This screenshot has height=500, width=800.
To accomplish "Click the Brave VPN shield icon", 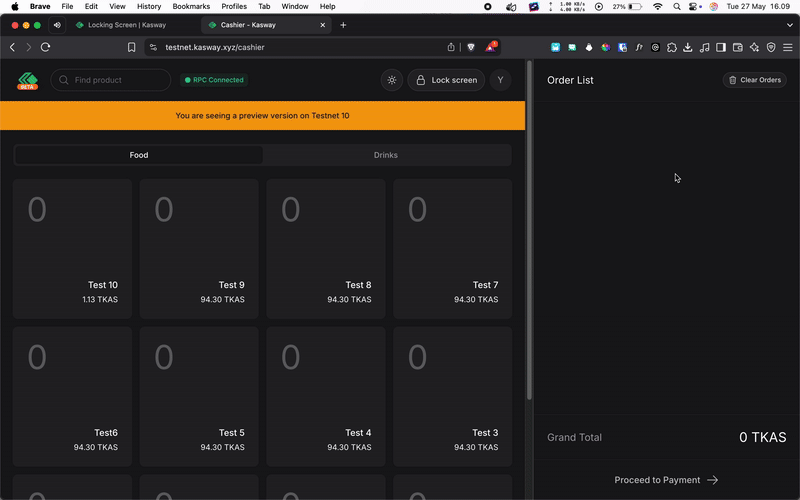I will tap(771, 47).
